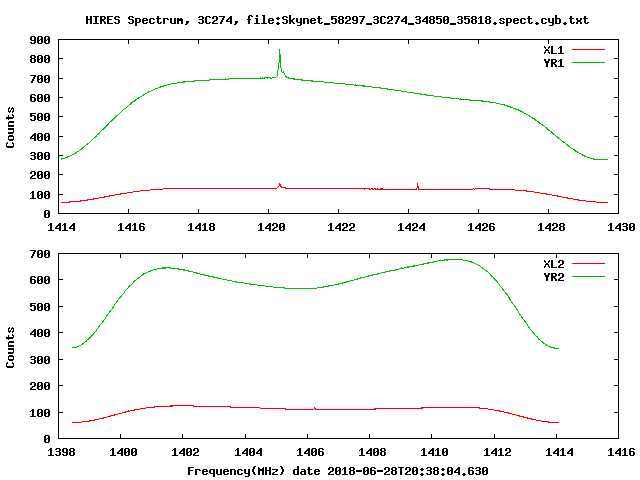Click the Counts label of the XL2/YR2 plot
The height and width of the screenshot is (480, 640).
10,347
